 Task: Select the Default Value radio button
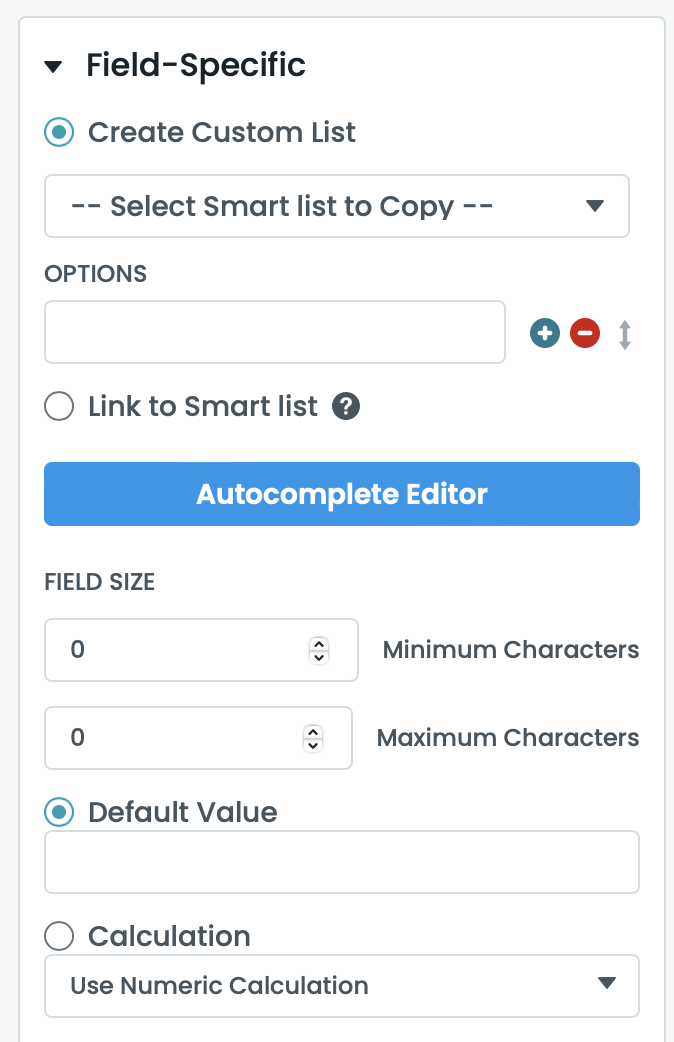(x=60, y=812)
